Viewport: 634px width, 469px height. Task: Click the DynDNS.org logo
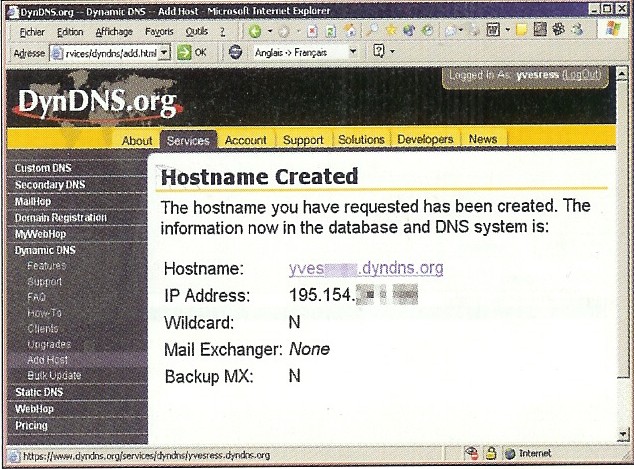pyautogui.click(x=97, y=101)
